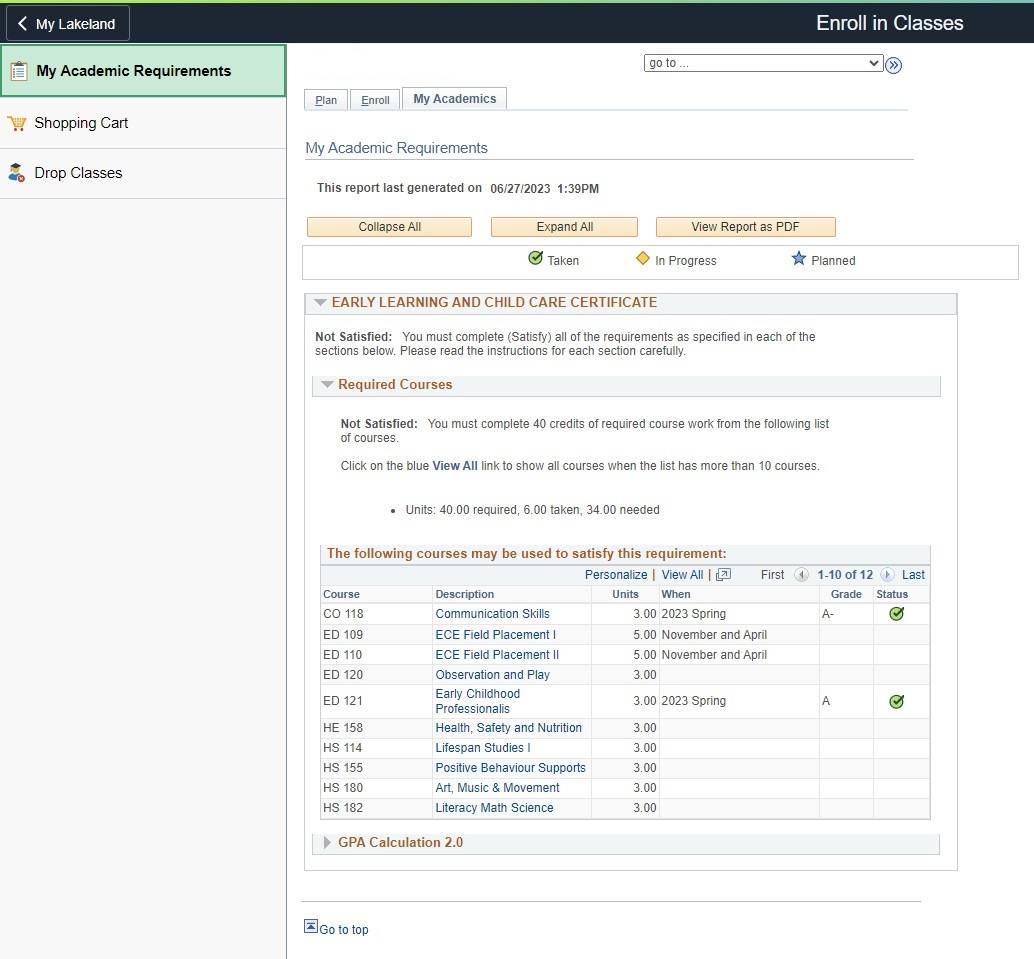Collapse the Required Courses section
Image resolution: width=1034 pixels, height=959 pixels.
pyautogui.click(x=327, y=384)
